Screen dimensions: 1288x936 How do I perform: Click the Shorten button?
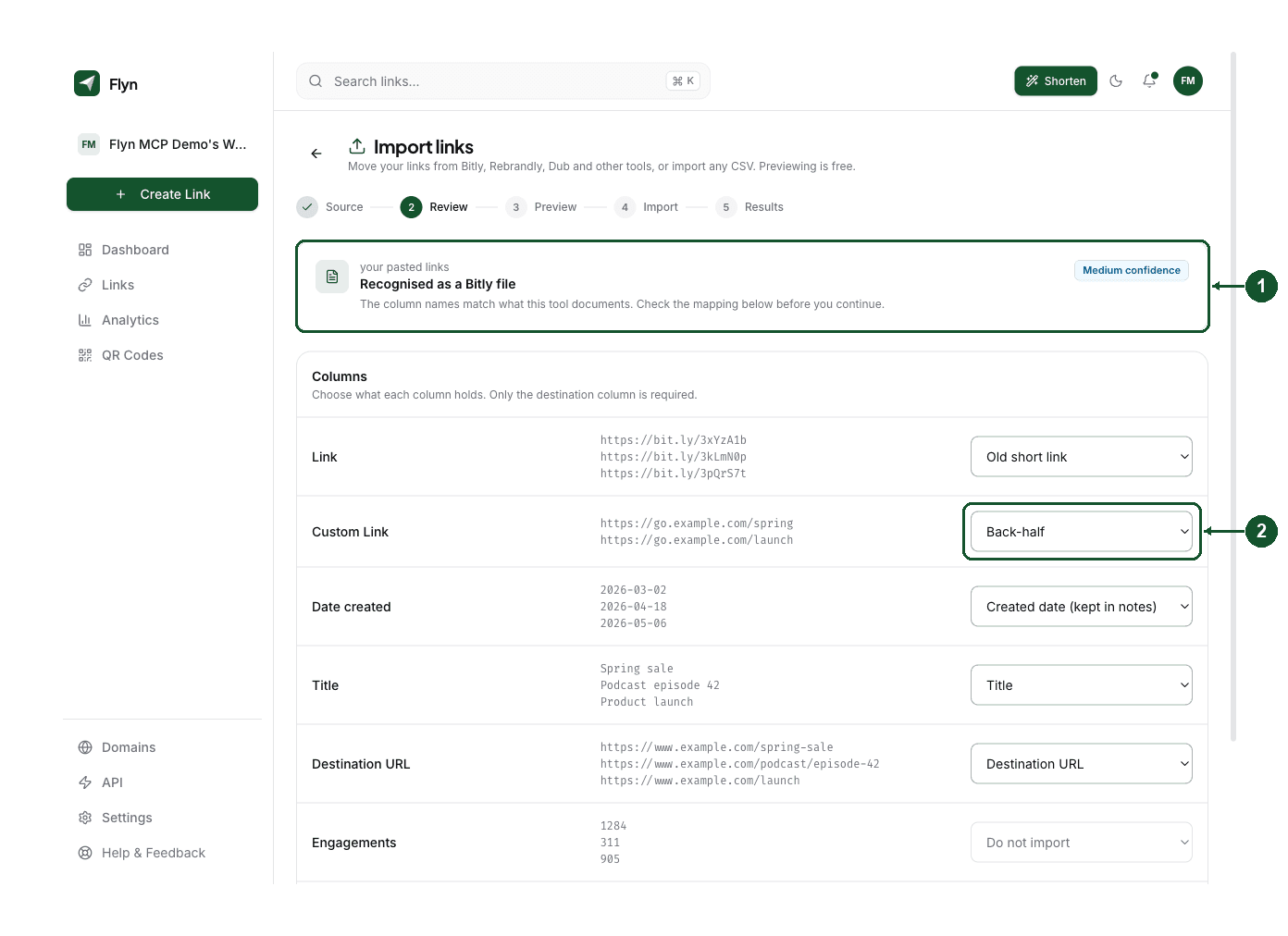(x=1056, y=81)
